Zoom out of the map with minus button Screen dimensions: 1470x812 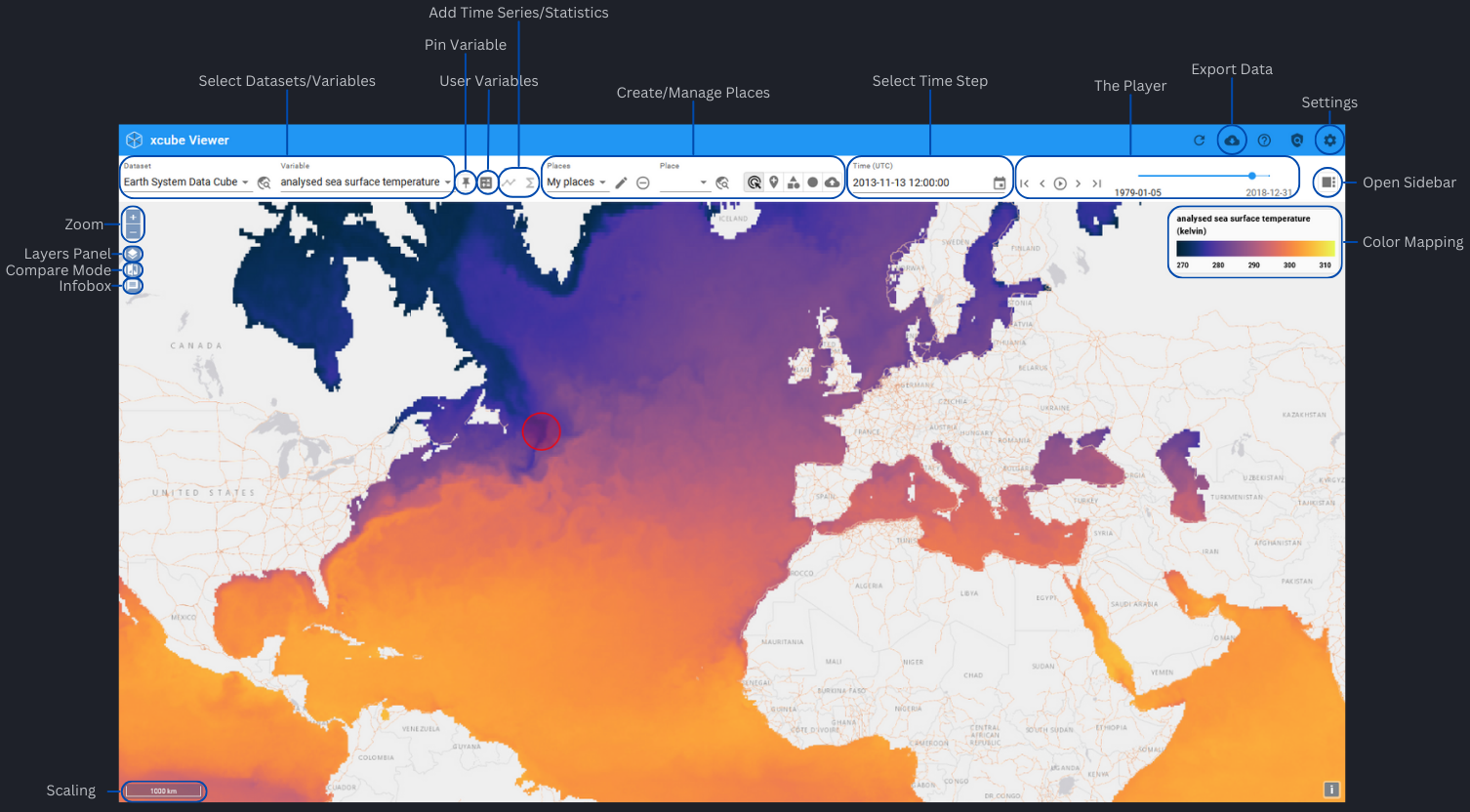133,232
